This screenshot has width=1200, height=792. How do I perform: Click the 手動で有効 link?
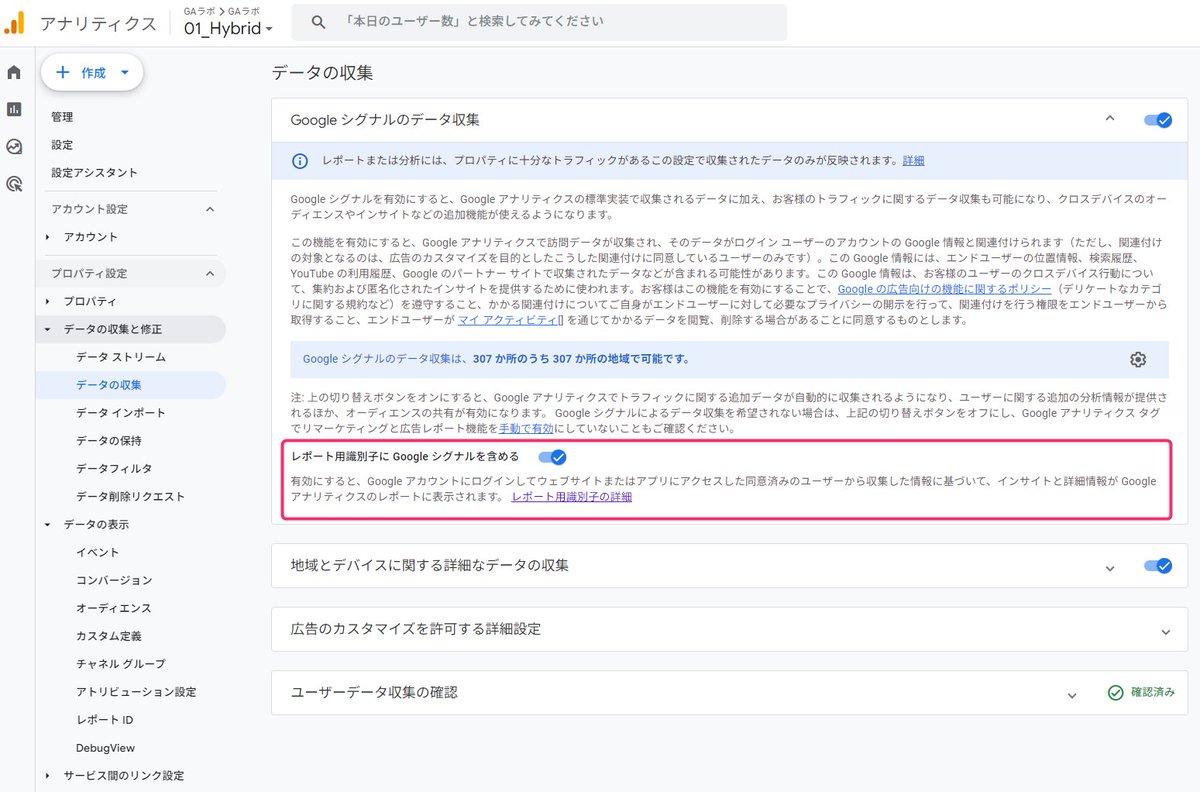(526, 429)
